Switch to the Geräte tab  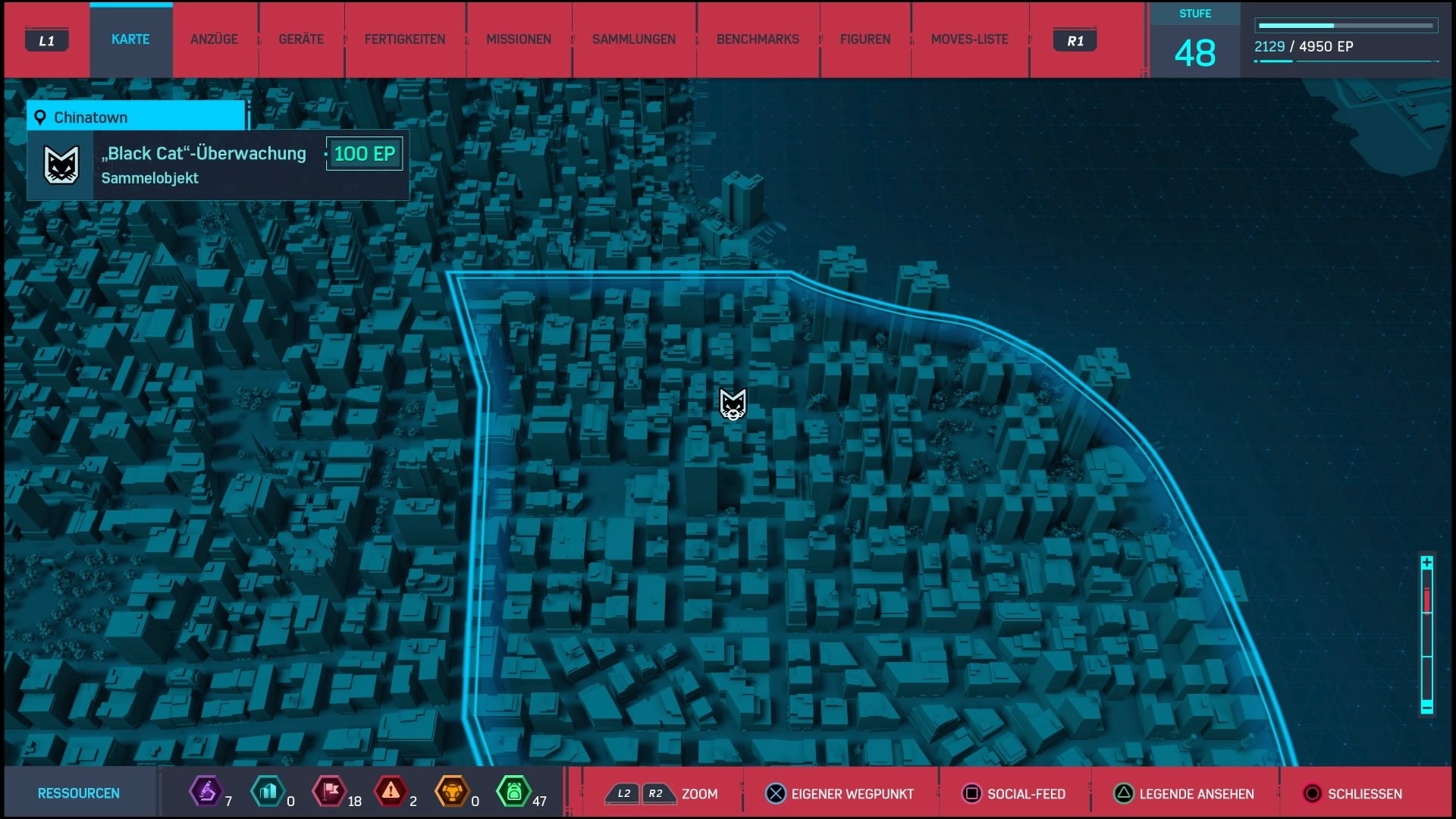pos(301,39)
